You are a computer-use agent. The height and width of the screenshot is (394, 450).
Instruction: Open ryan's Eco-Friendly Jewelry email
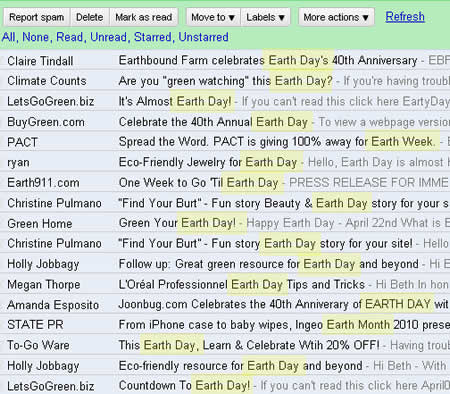point(225,162)
